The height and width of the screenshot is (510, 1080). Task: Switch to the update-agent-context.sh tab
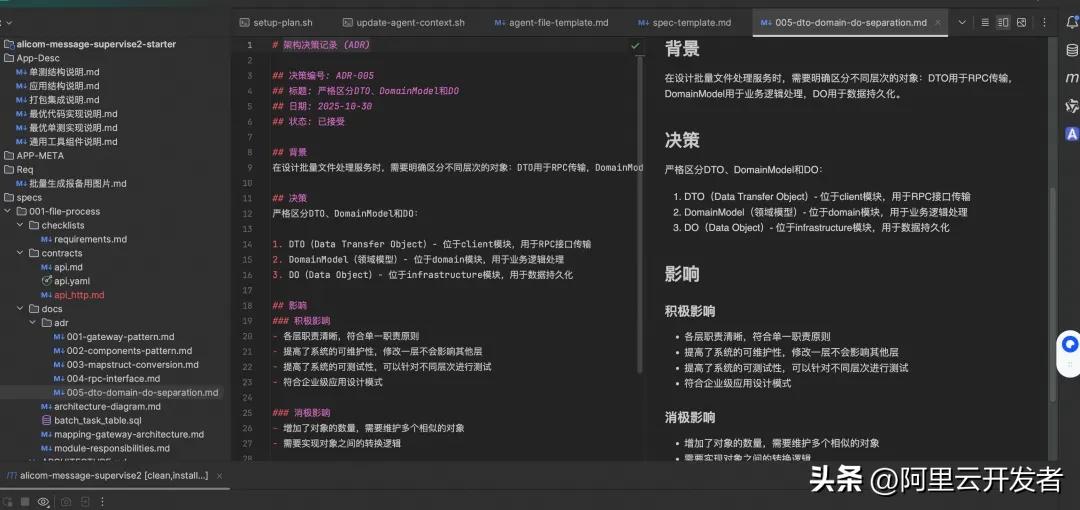coord(404,23)
